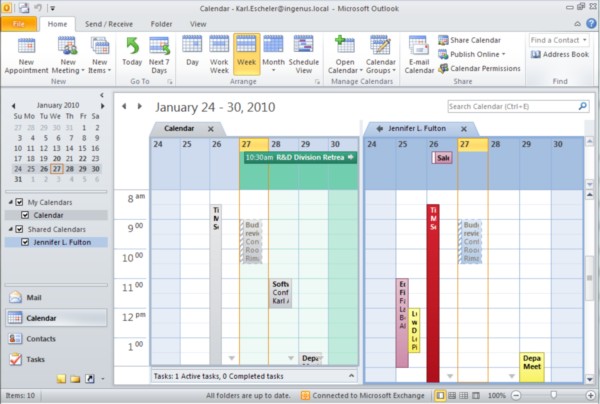Open Folder List icon
Viewport: 600px width, 404px height.
[x=75, y=379]
